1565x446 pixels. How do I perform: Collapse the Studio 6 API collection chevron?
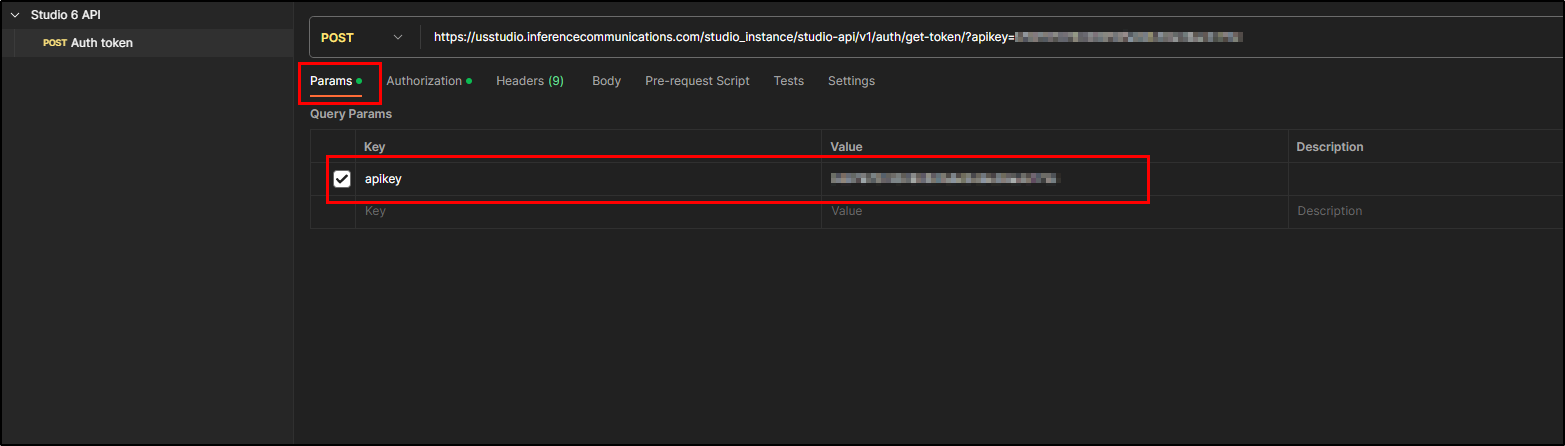pyautogui.click(x=15, y=15)
